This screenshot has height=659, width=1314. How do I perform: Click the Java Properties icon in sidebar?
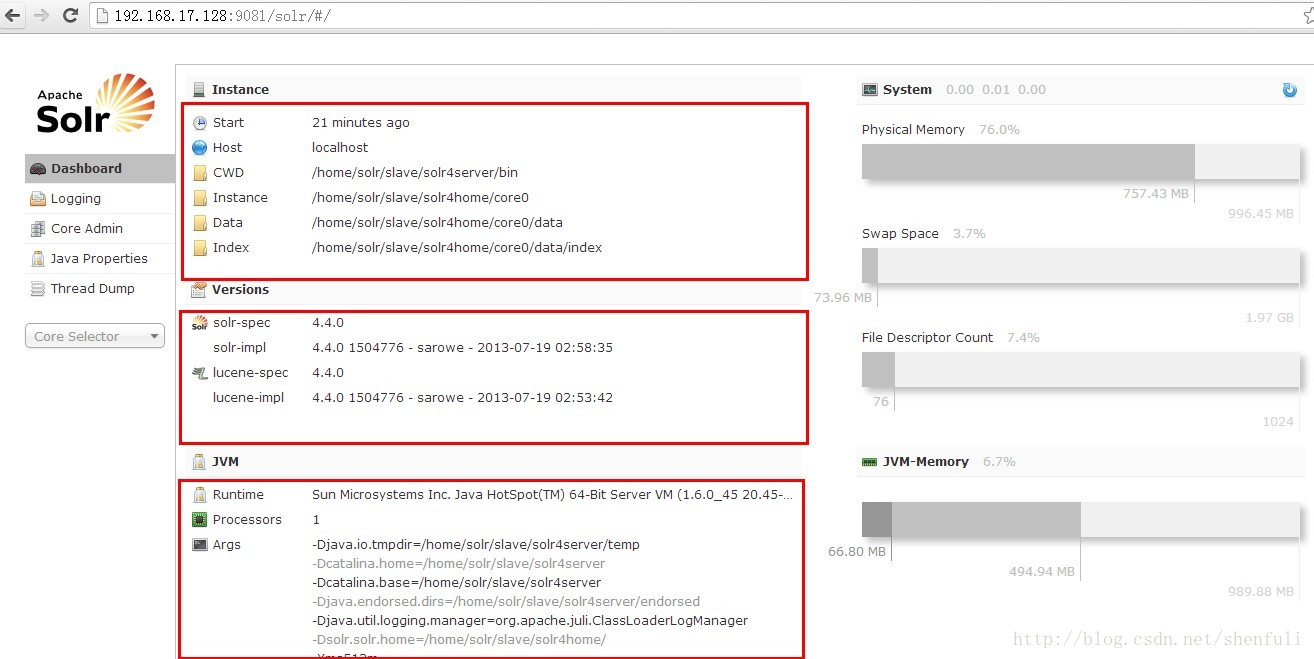pos(38,258)
